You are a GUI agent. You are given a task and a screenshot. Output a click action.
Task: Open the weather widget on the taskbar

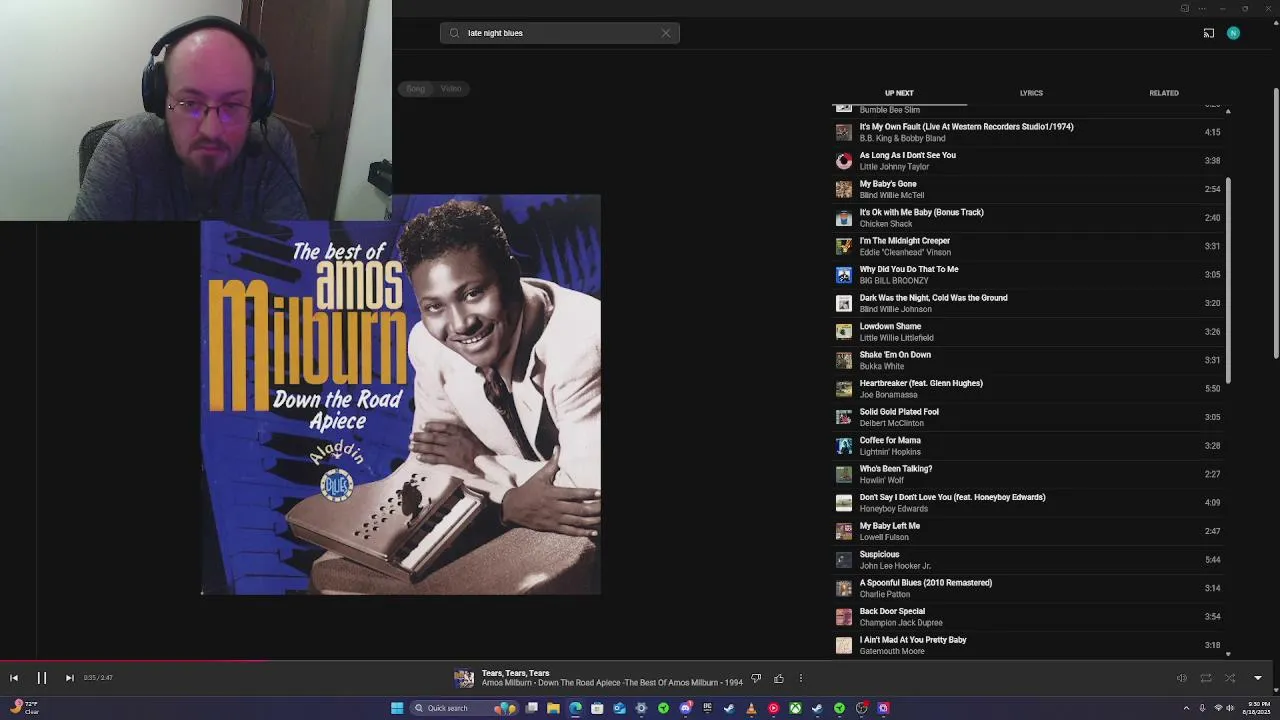(x=25, y=707)
